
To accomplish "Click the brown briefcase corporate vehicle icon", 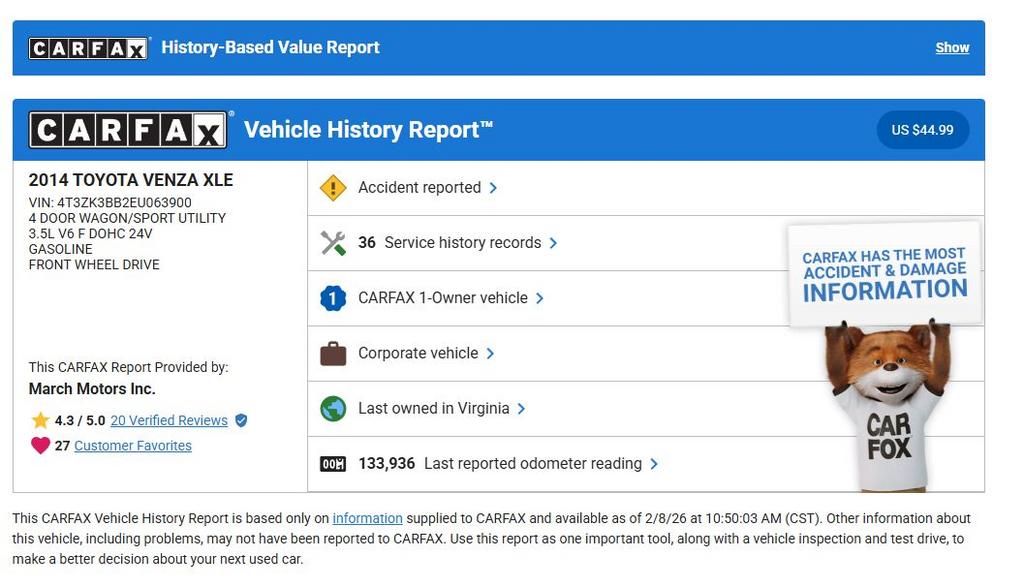I will pos(333,353).
